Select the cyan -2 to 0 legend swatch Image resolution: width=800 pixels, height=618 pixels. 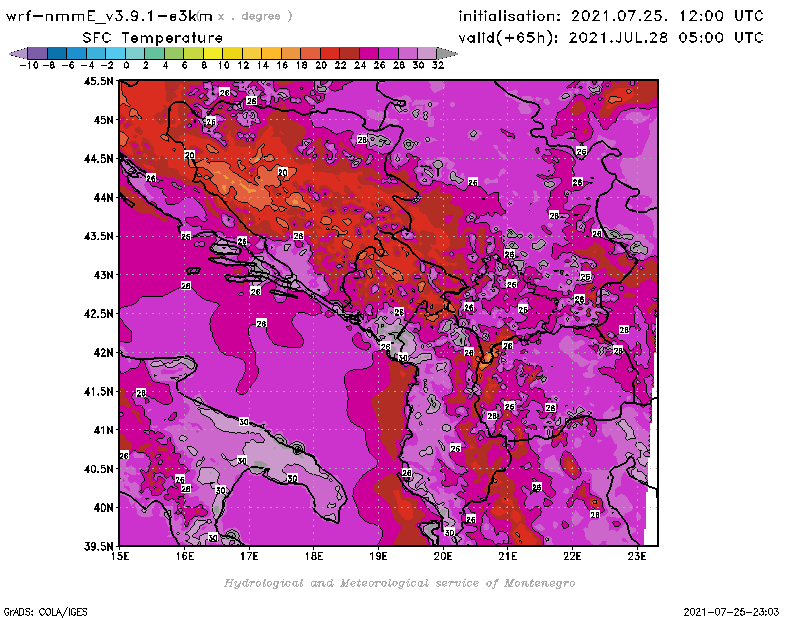pos(116,53)
